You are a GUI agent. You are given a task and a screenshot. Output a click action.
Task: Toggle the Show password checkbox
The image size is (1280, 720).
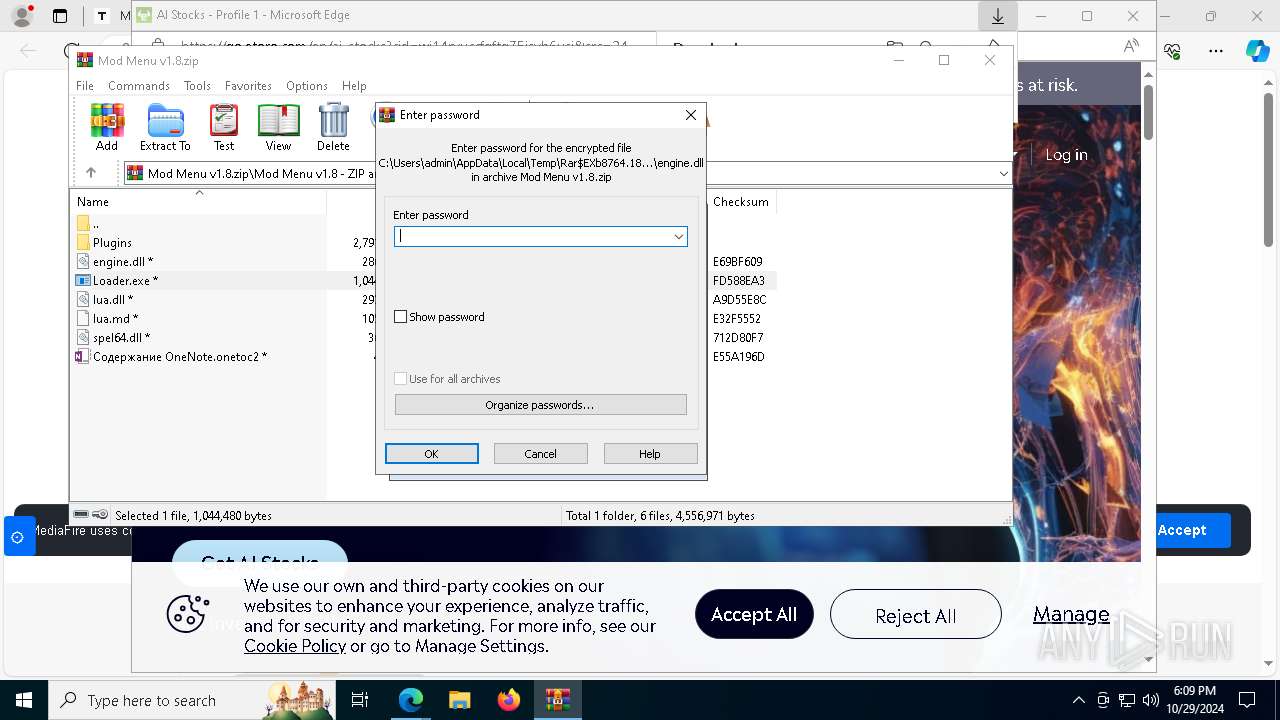[x=401, y=317]
